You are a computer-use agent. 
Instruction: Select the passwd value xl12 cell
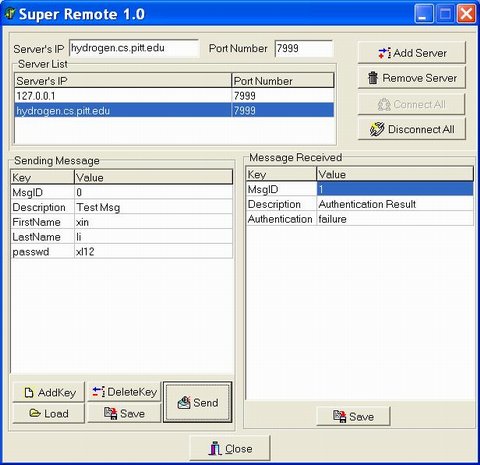click(153, 251)
